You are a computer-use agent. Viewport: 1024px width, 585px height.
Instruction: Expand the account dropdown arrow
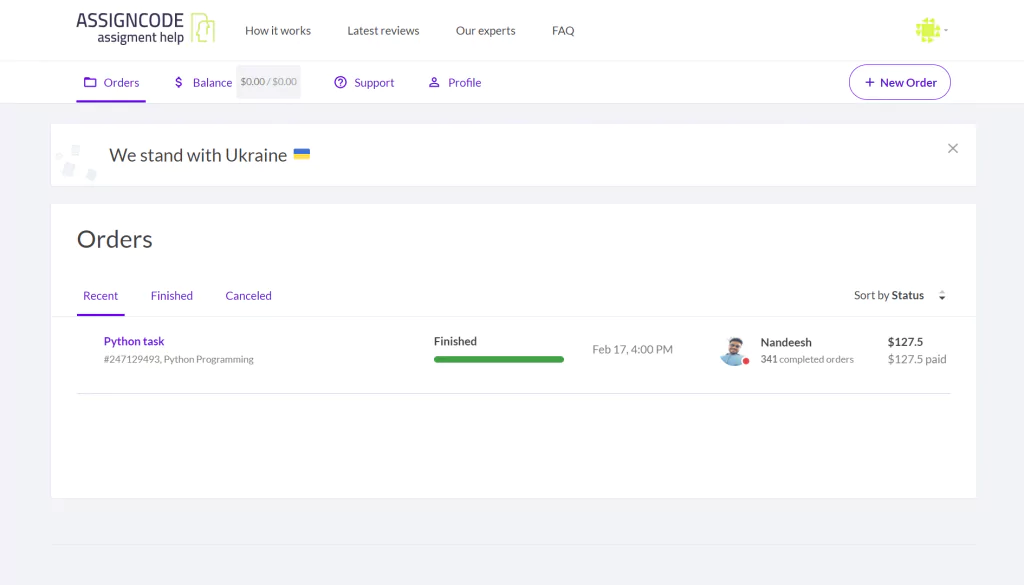pos(946,30)
